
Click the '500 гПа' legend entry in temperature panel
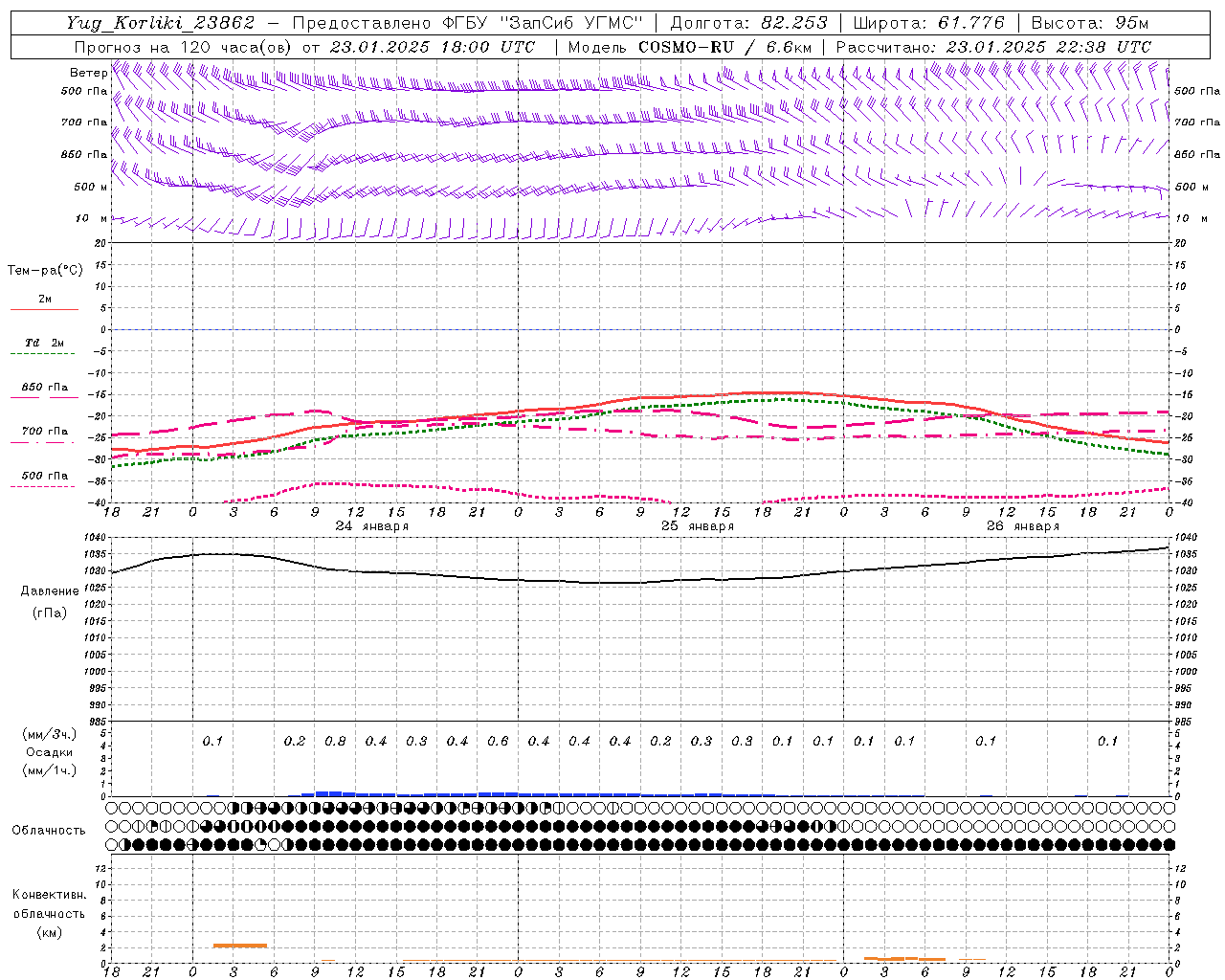(x=45, y=476)
